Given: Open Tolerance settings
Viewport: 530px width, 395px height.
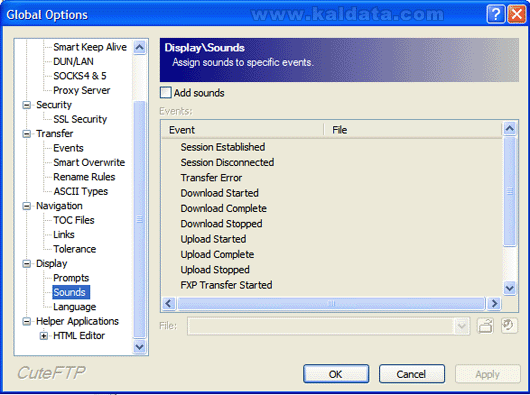Looking at the screenshot, I should (x=75, y=249).
